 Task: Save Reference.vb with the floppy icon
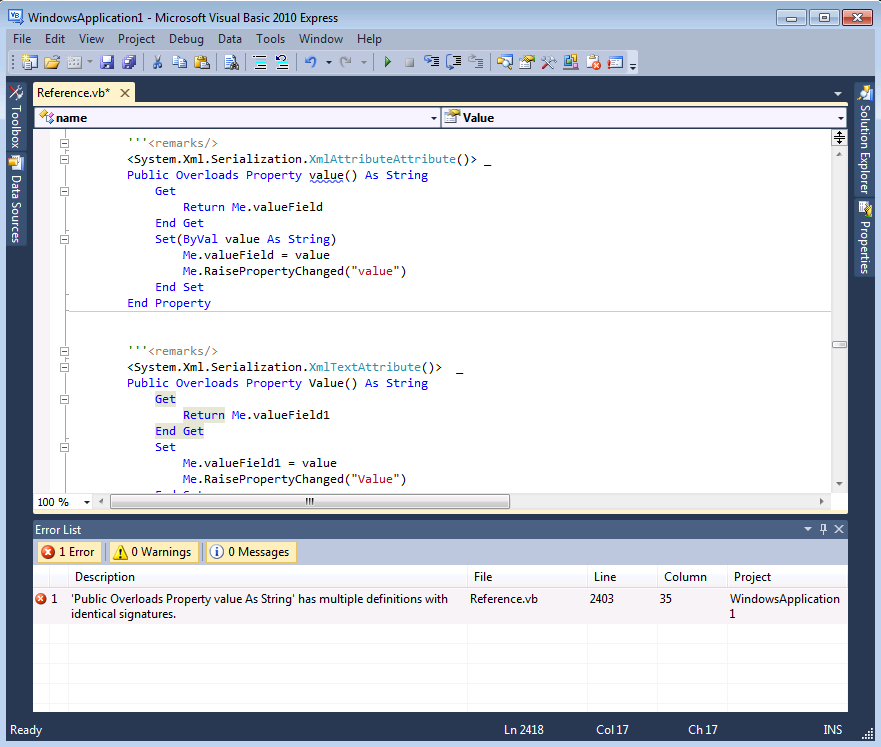point(107,62)
